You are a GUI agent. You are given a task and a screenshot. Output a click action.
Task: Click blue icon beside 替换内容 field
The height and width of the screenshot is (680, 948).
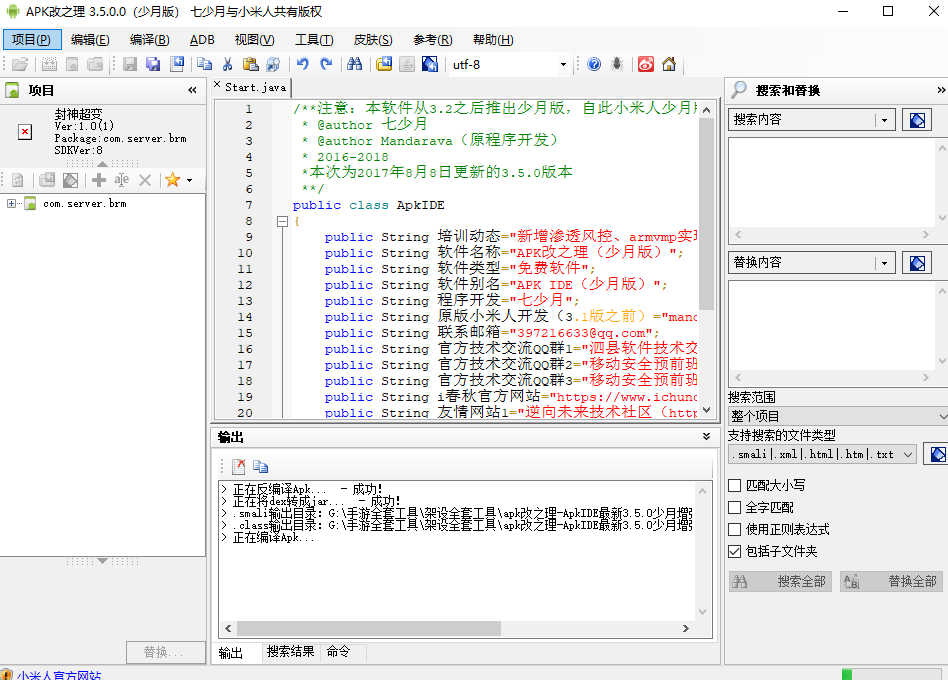coord(917,263)
